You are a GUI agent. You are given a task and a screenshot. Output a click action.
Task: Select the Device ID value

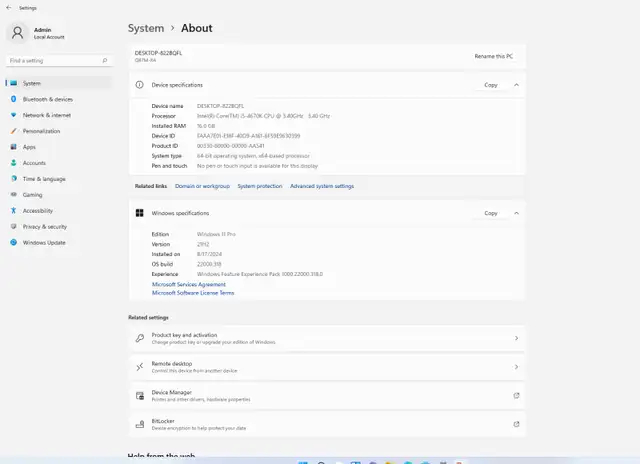249,136
